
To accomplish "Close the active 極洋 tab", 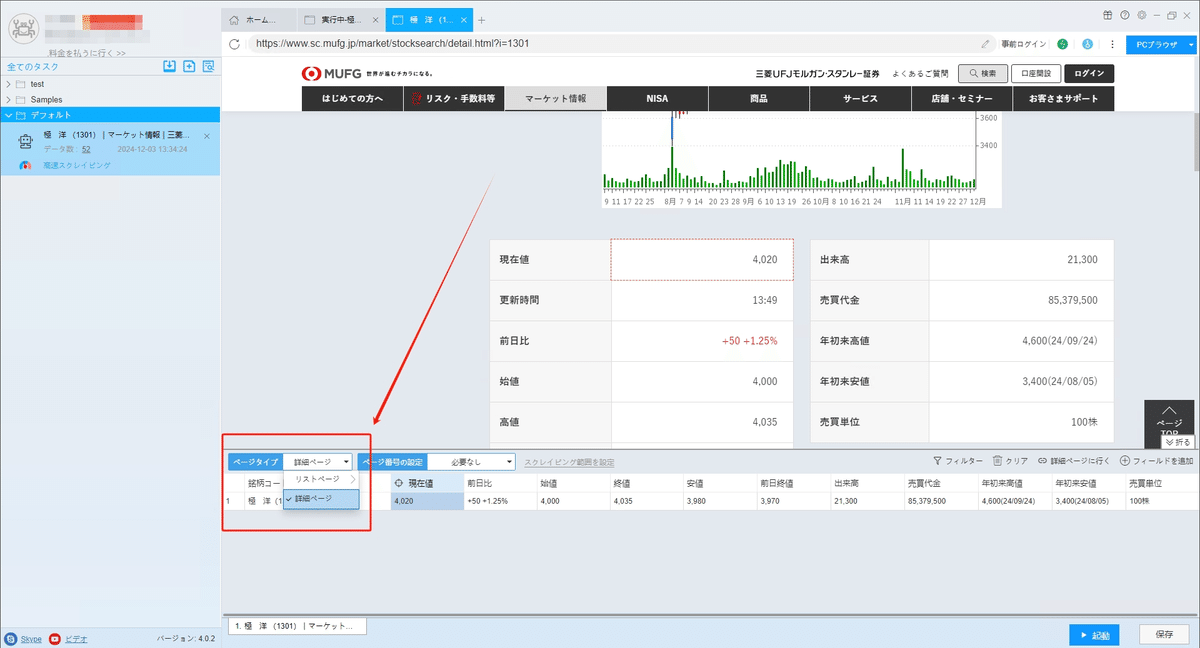I will [x=463, y=20].
